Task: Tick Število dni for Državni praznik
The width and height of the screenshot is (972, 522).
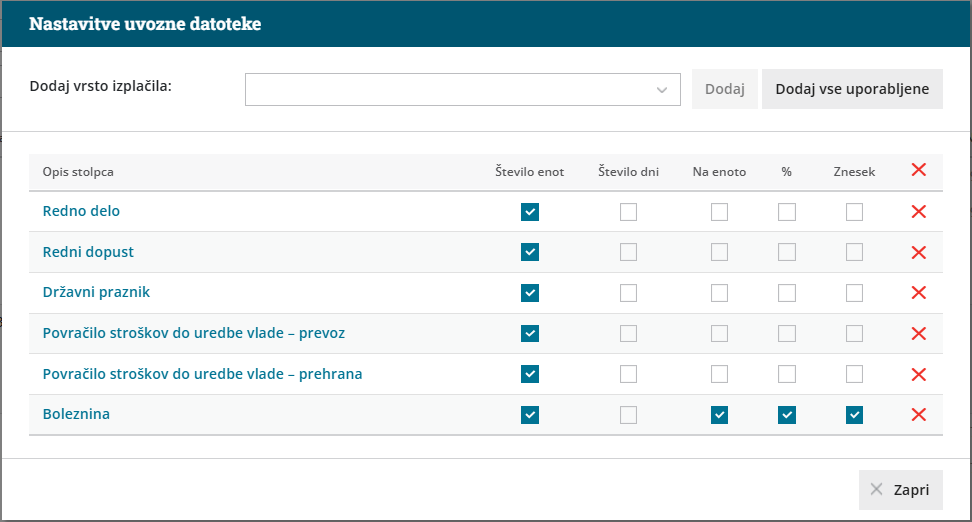Action: [628, 293]
